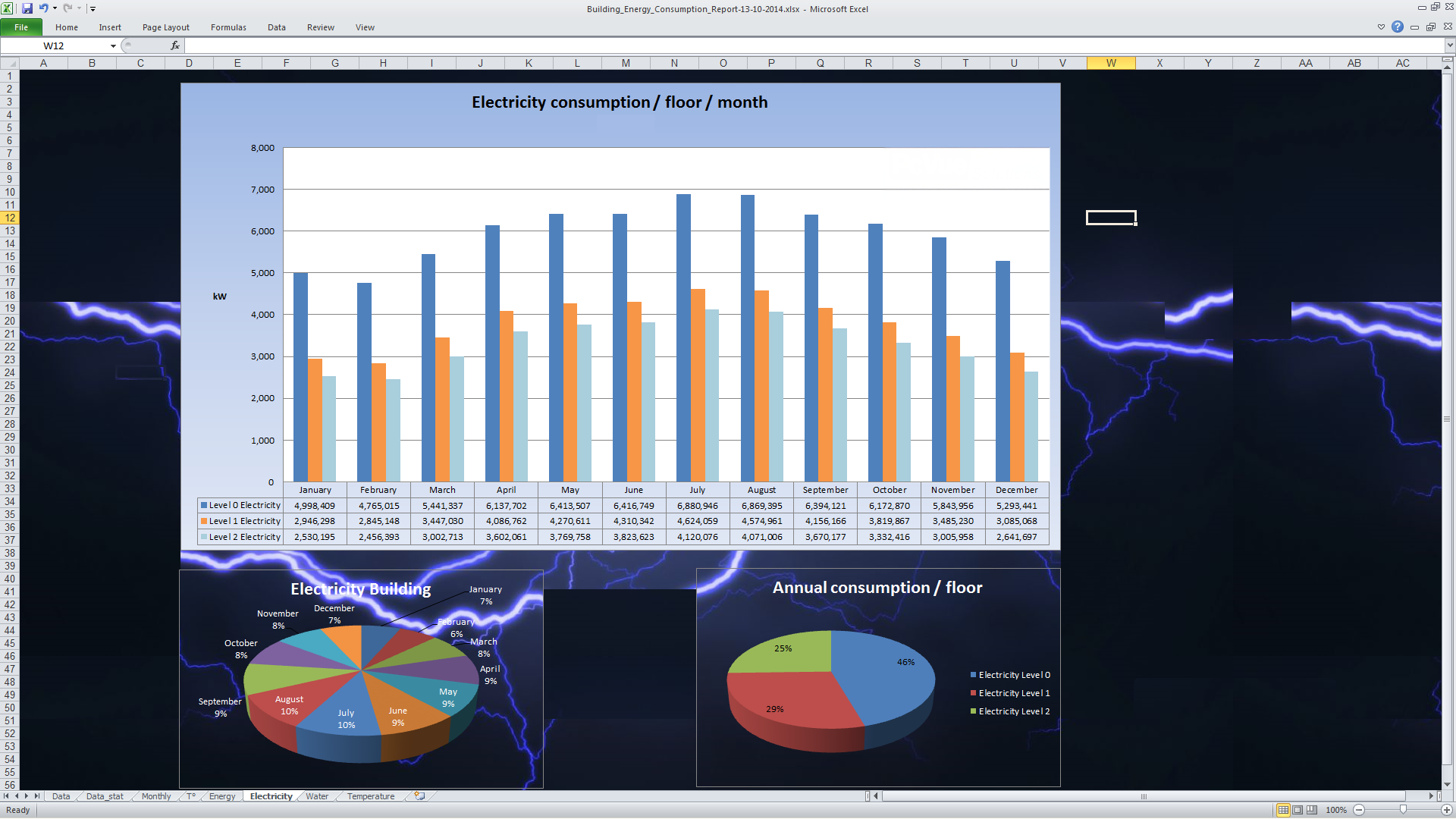Open the Undo history dropdown arrow
The width and height of the screenshot is (1456, 819).
click(55, 8)
